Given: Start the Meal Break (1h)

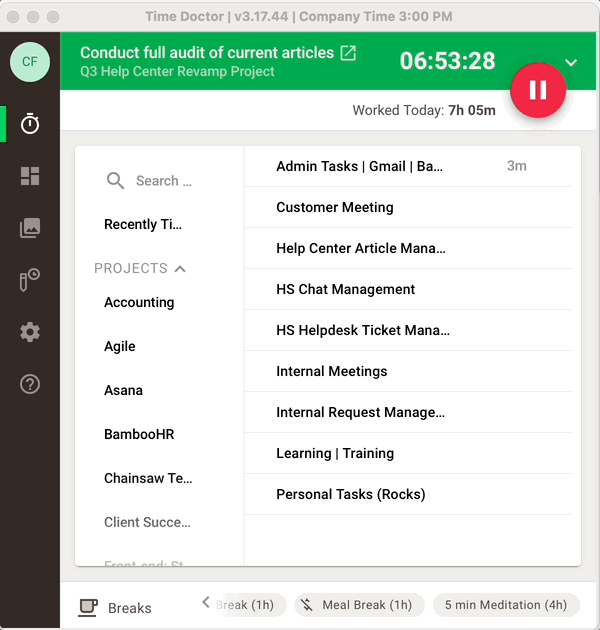Looking at the screenshot, I should (360, 605).
